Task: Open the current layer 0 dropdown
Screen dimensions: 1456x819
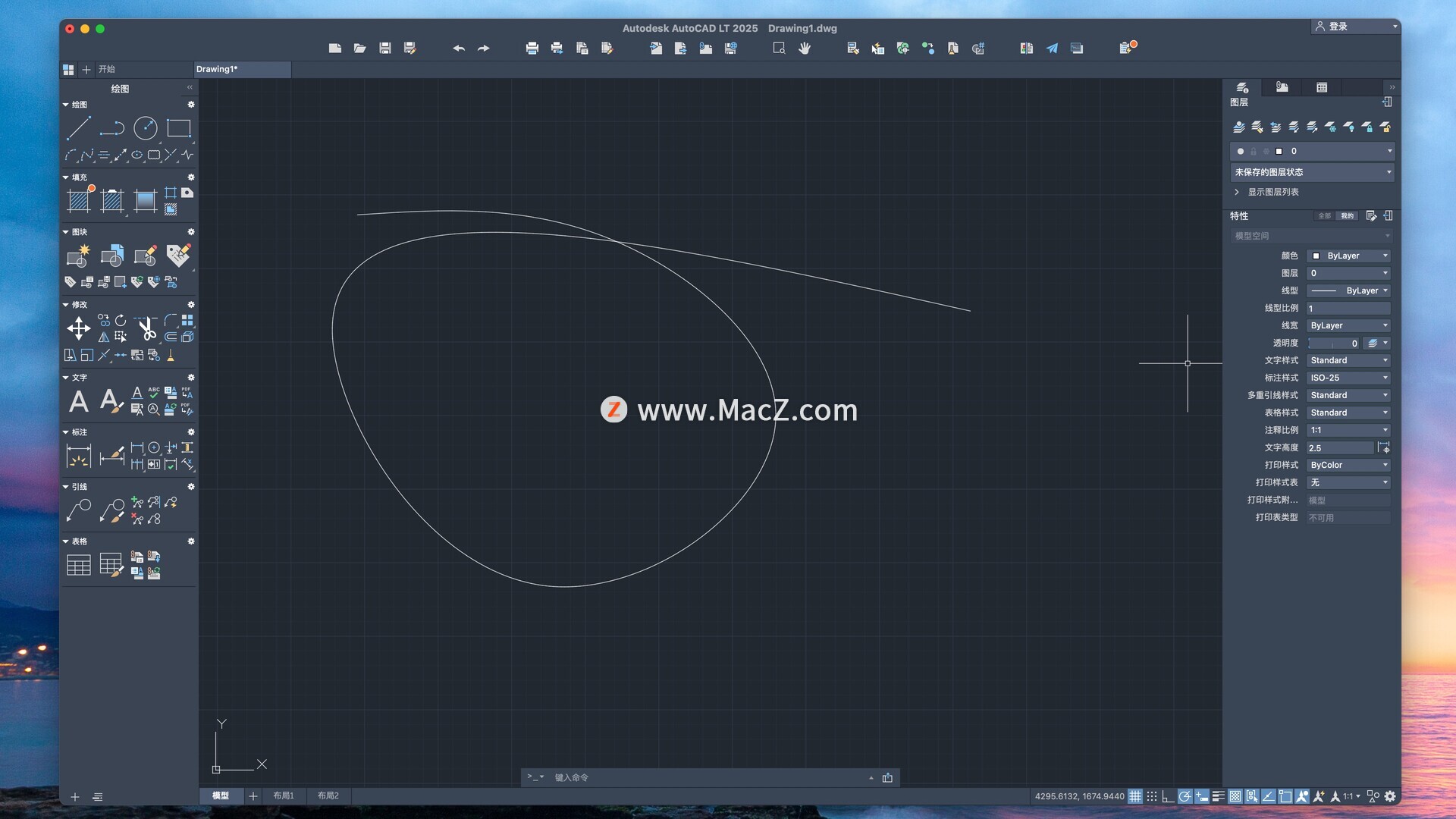Action: click(x=1312, y=151)
